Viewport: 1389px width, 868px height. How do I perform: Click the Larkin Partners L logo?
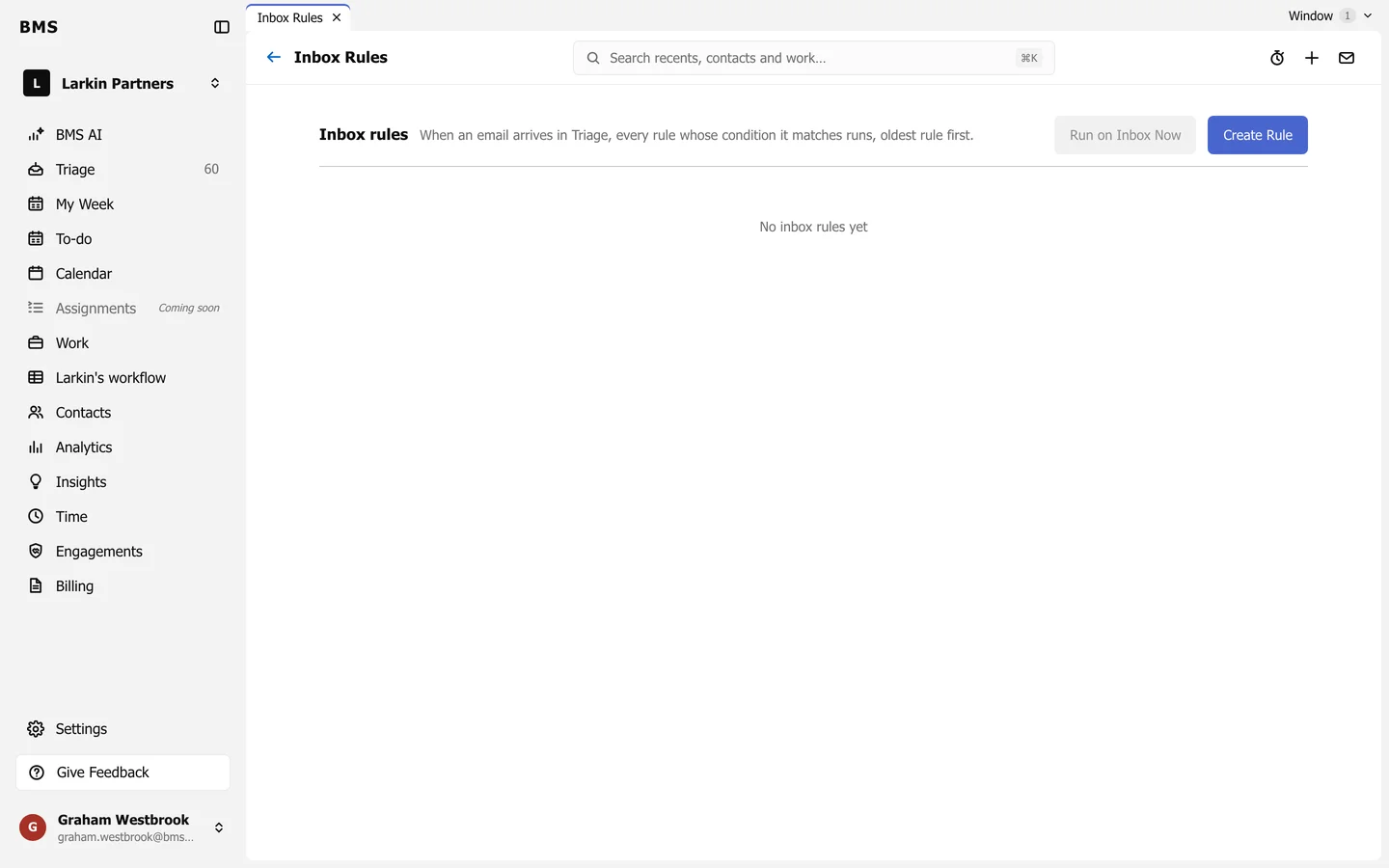point(37,84)
